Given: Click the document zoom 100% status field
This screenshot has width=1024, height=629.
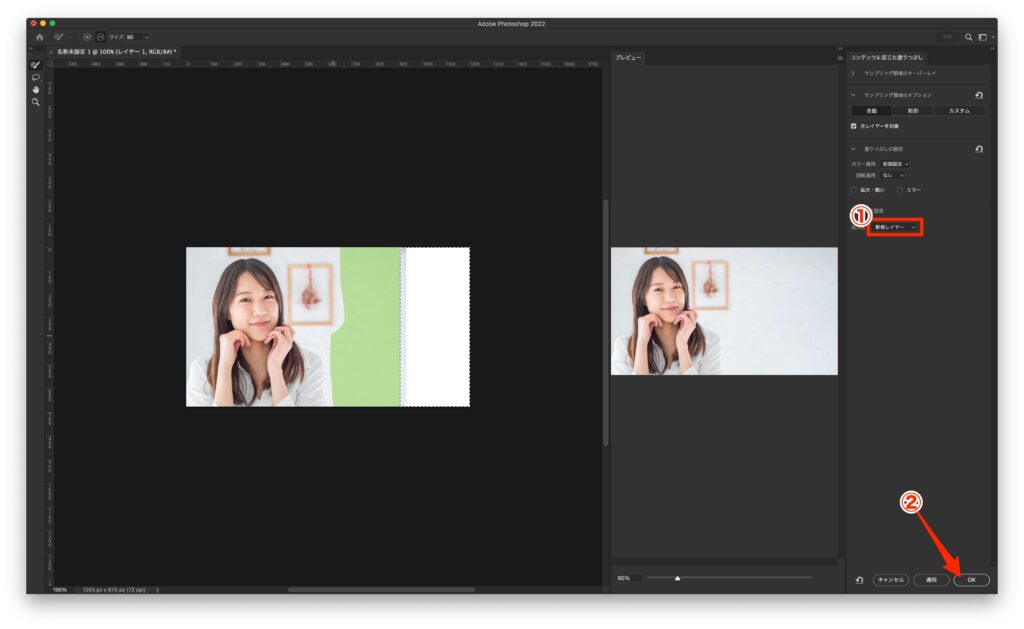Looking at the screenshot, I should click(60, 590).
